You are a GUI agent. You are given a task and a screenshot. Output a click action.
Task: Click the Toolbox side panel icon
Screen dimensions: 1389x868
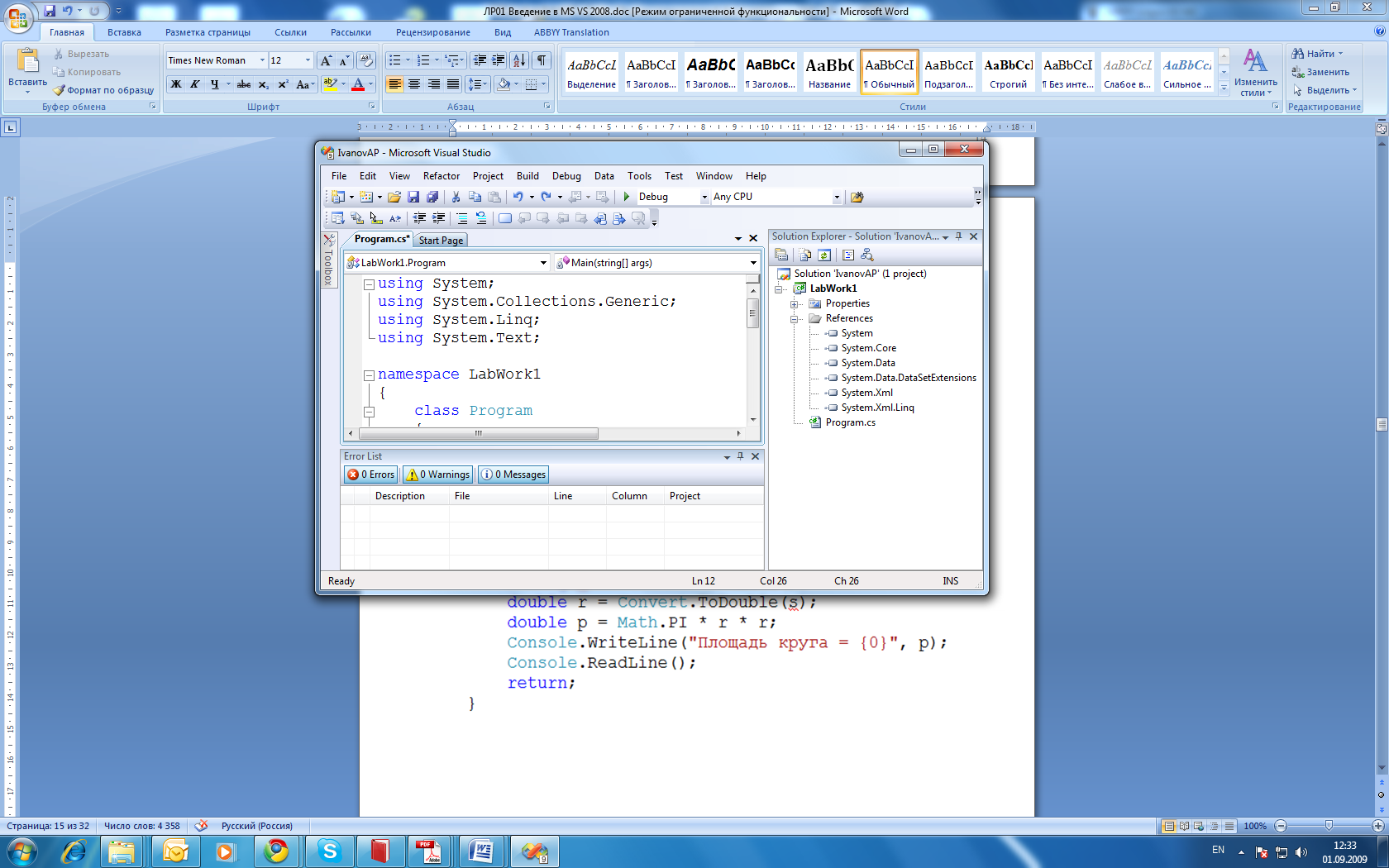pyautogui.click(x=328, y=260)
